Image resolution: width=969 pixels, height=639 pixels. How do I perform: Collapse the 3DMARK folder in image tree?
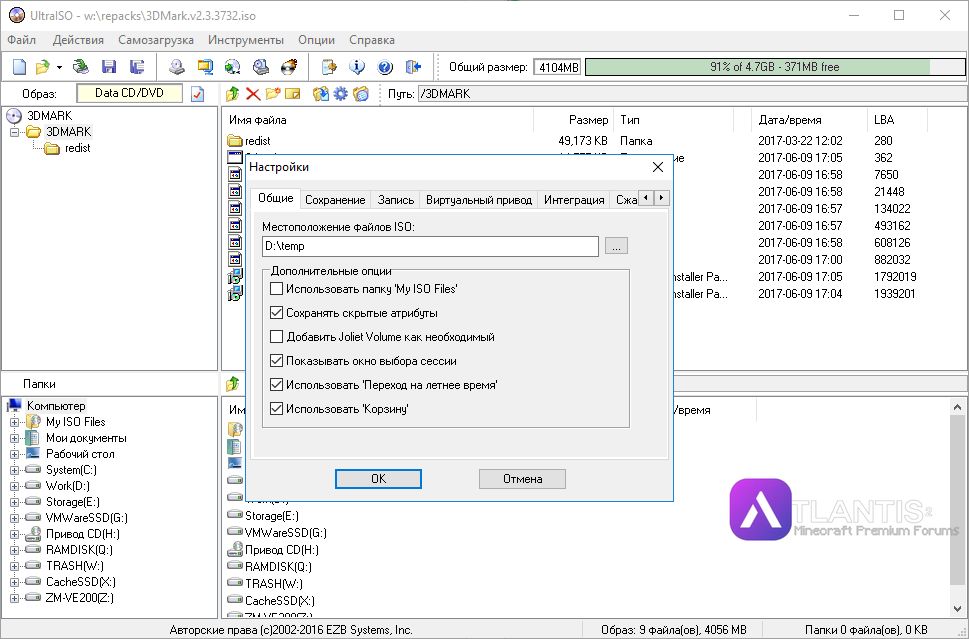click(14, 132)
